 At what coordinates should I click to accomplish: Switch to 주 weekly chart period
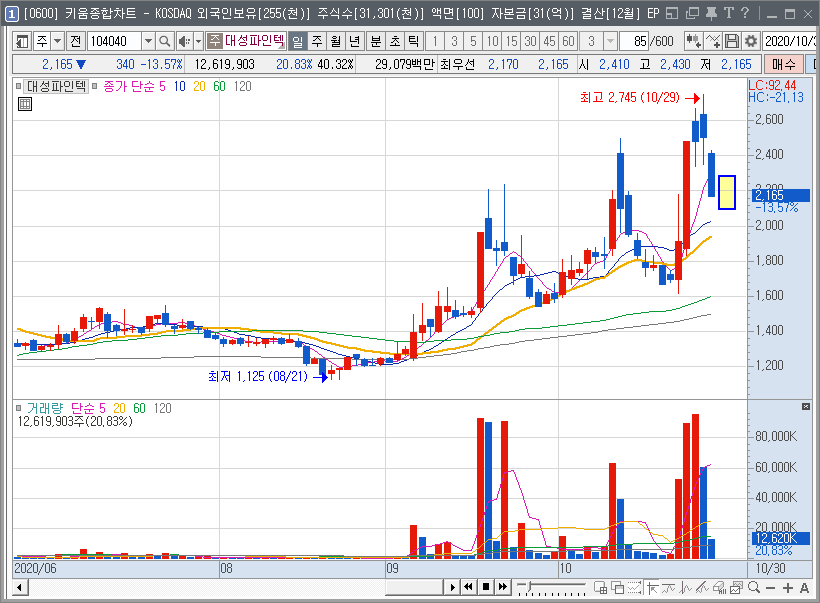[317, 41]
